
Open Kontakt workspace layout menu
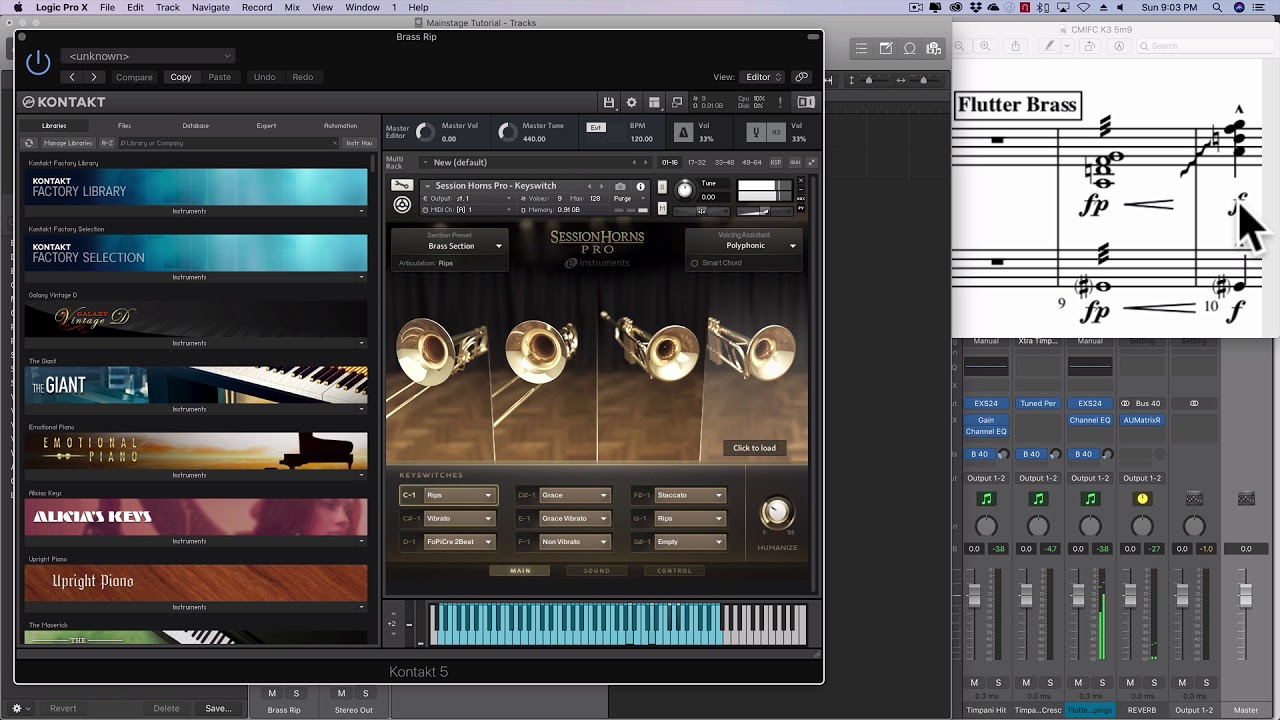point(654,102)
